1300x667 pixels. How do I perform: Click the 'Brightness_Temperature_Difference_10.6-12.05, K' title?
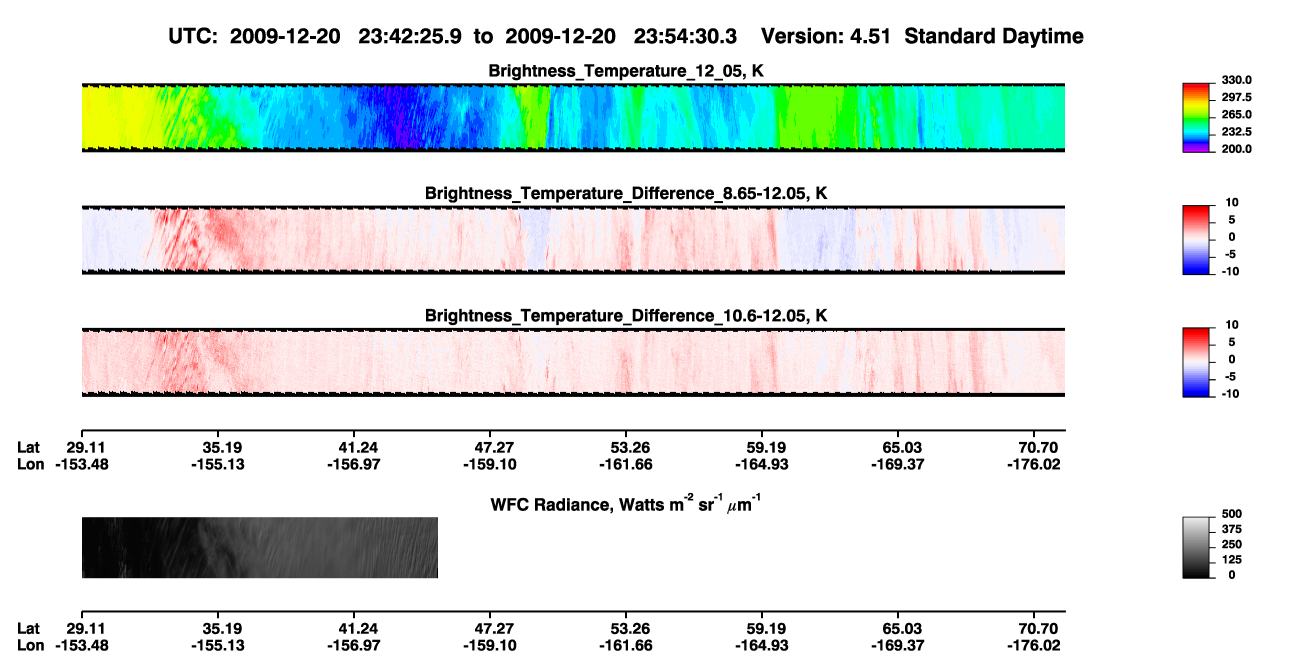626,315
